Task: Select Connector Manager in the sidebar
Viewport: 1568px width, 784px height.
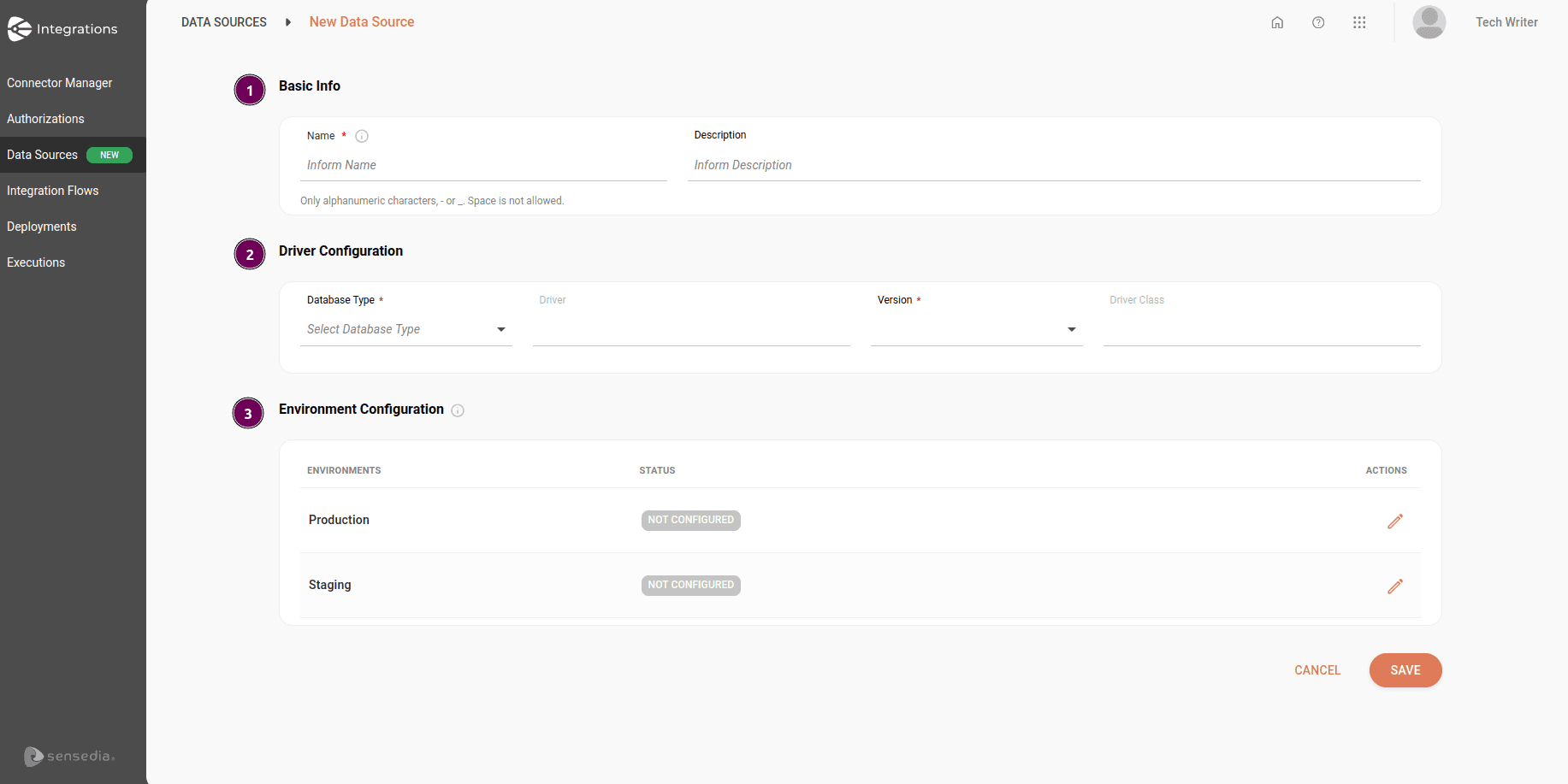Action: [x=59, y=83]
